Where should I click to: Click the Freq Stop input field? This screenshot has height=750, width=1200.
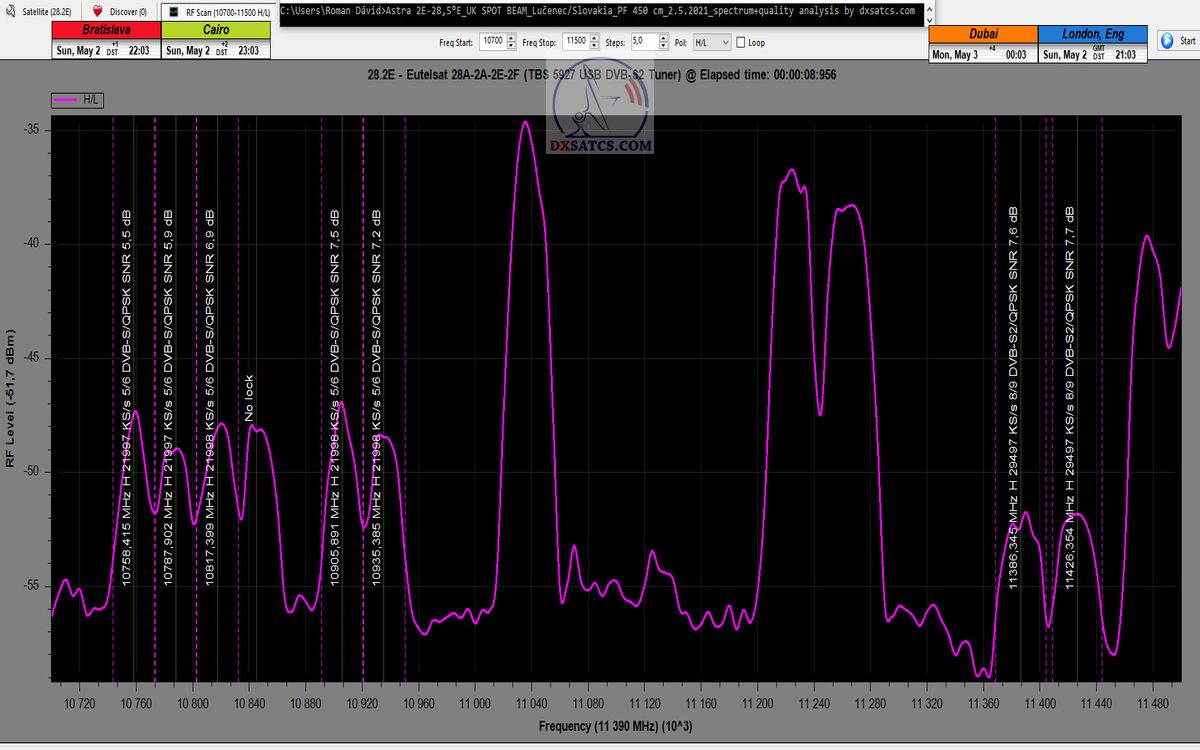[x=574, y=43]
